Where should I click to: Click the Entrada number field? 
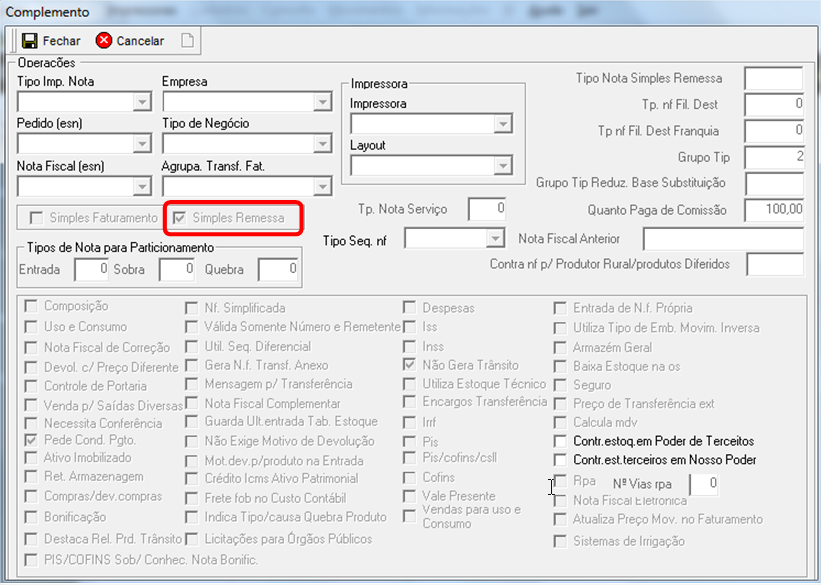coord(91,270)
